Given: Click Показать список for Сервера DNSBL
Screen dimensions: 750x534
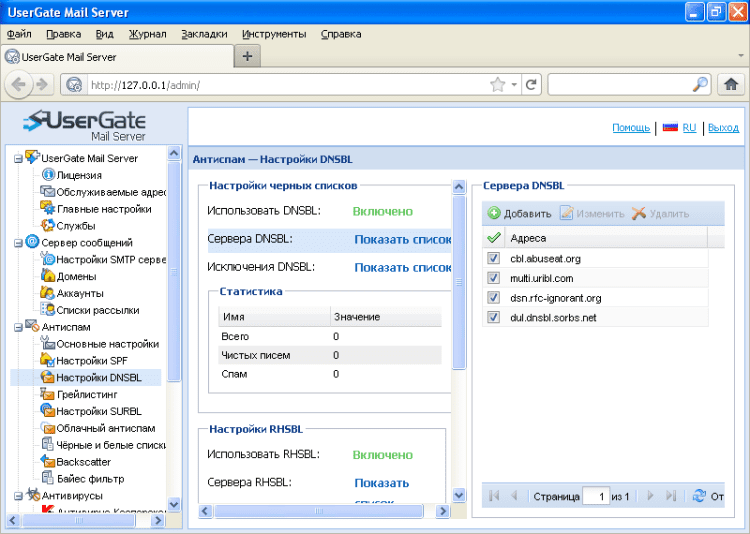Looking at the screenshot, I should [402, 240].
